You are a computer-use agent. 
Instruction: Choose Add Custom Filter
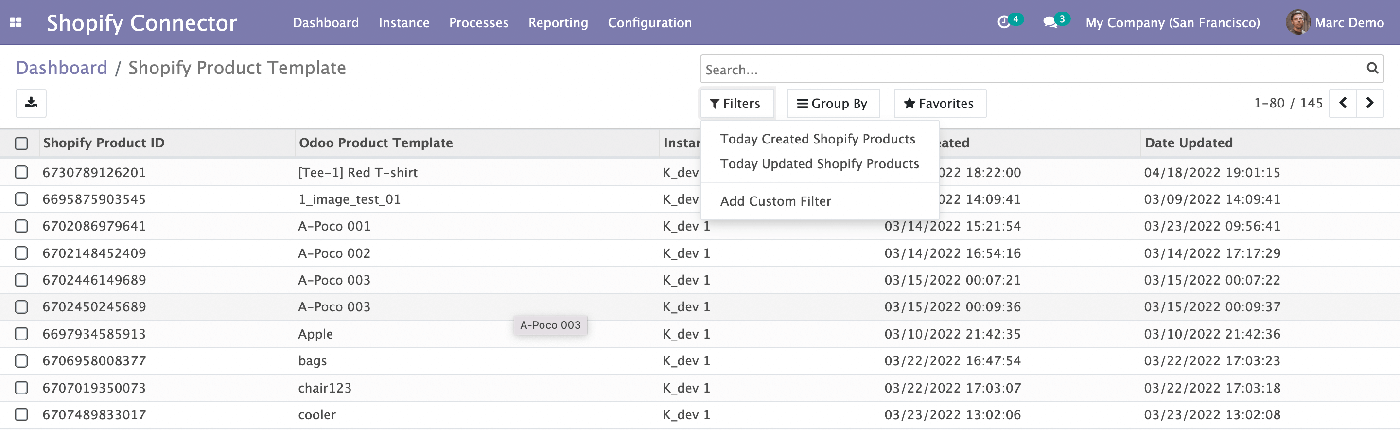point(776,201)
